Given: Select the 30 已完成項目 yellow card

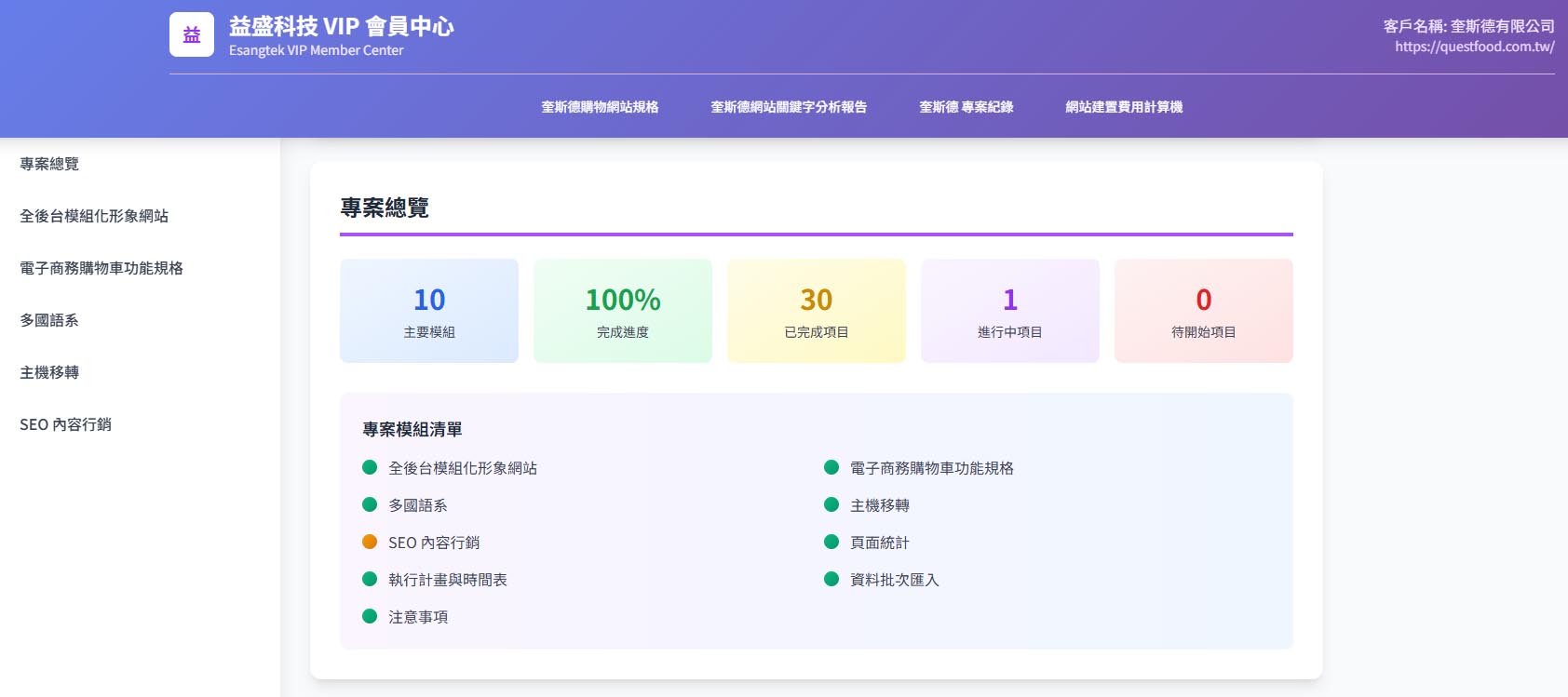Looking at the screenshot, I should click(x=817, y=311).
